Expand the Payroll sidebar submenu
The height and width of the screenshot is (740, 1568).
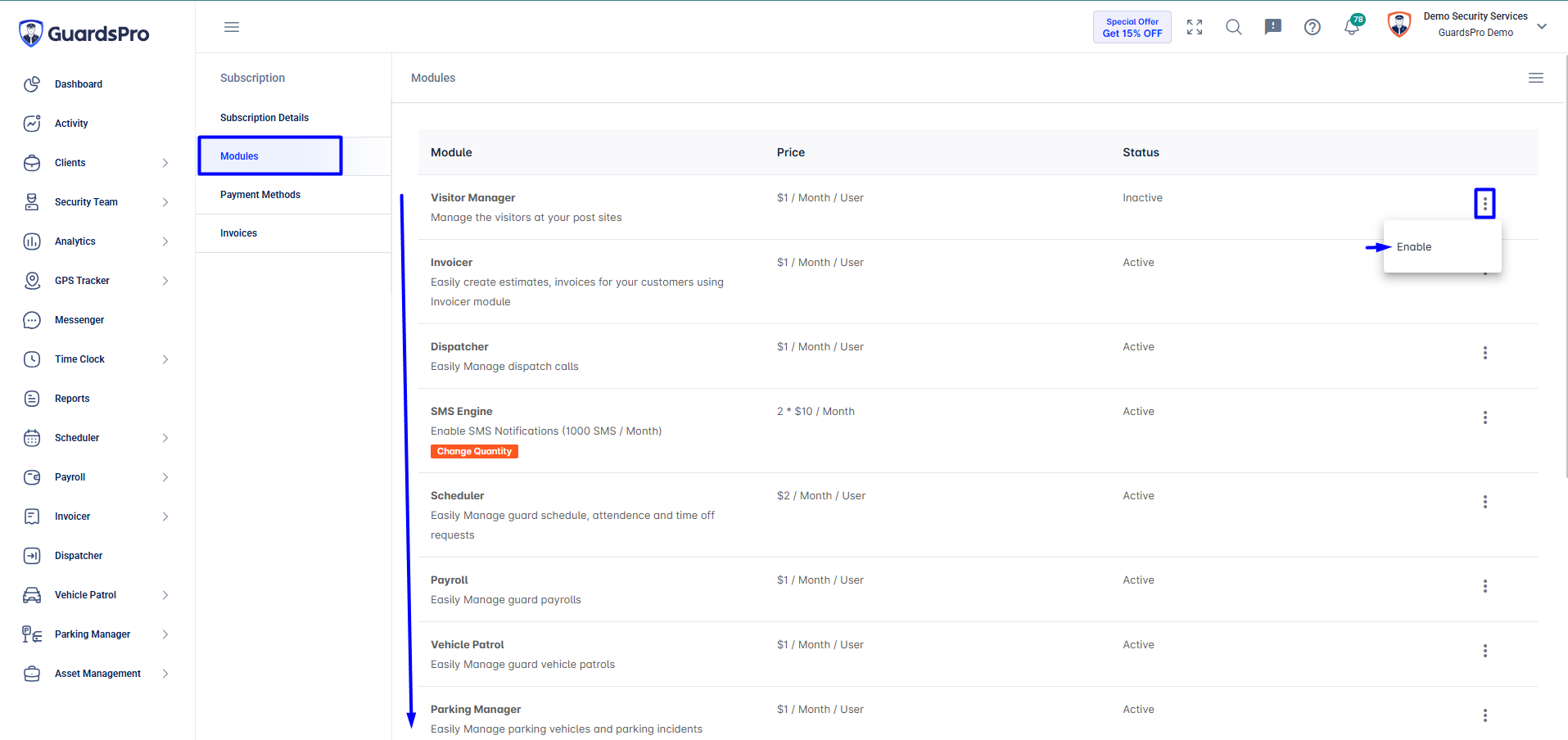(x=165, y=477)
